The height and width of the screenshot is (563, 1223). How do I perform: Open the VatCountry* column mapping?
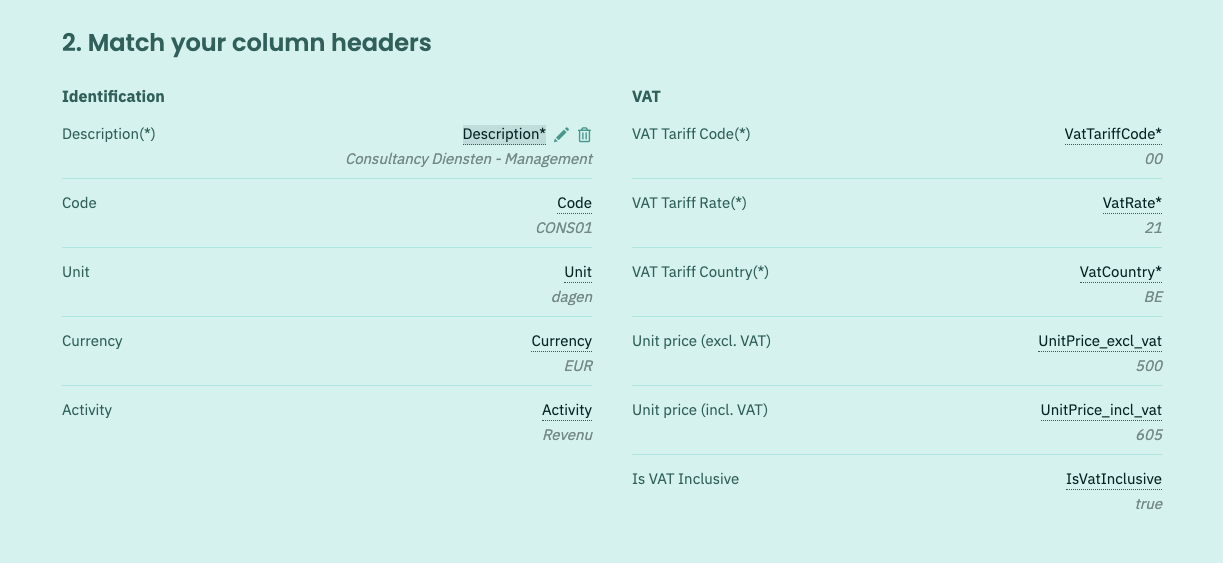[x=1121, y=272]
